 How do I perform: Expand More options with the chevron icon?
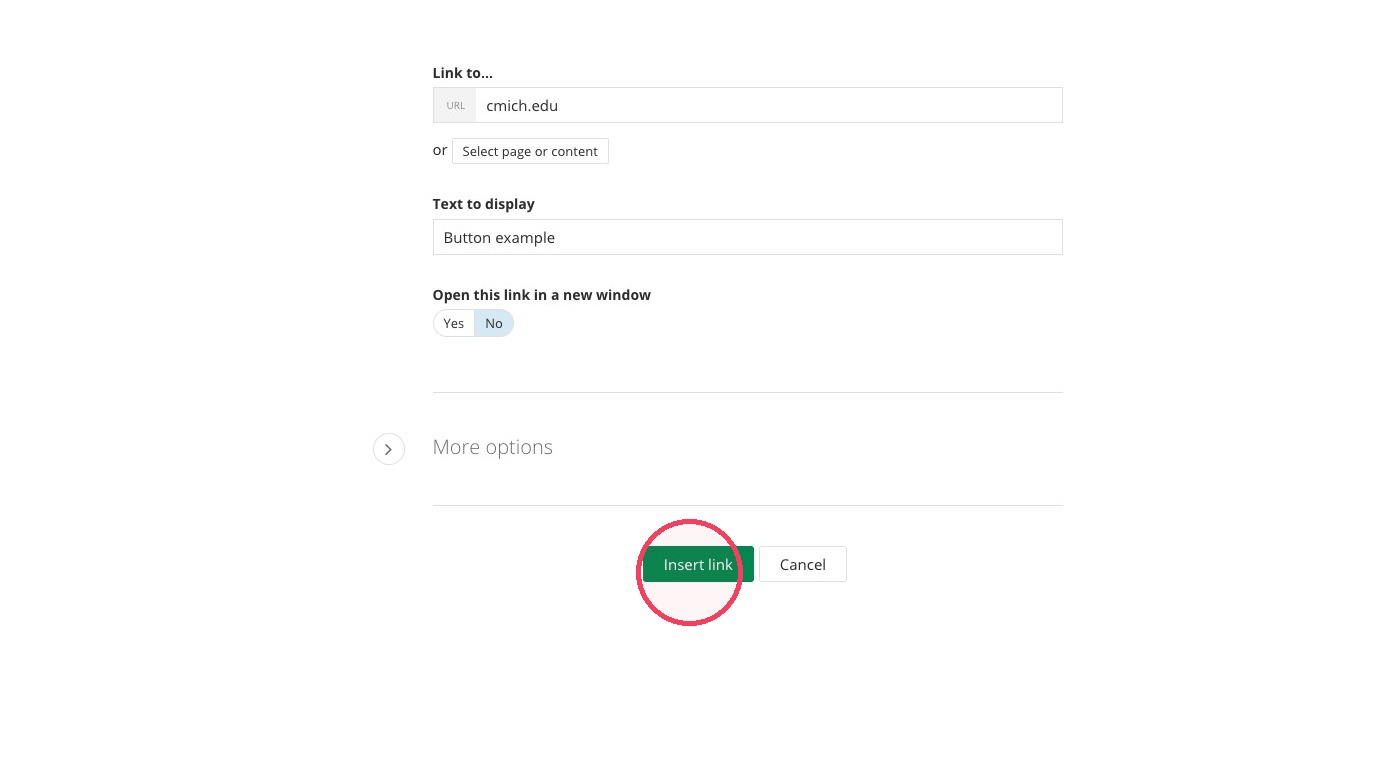pos(389,449)
